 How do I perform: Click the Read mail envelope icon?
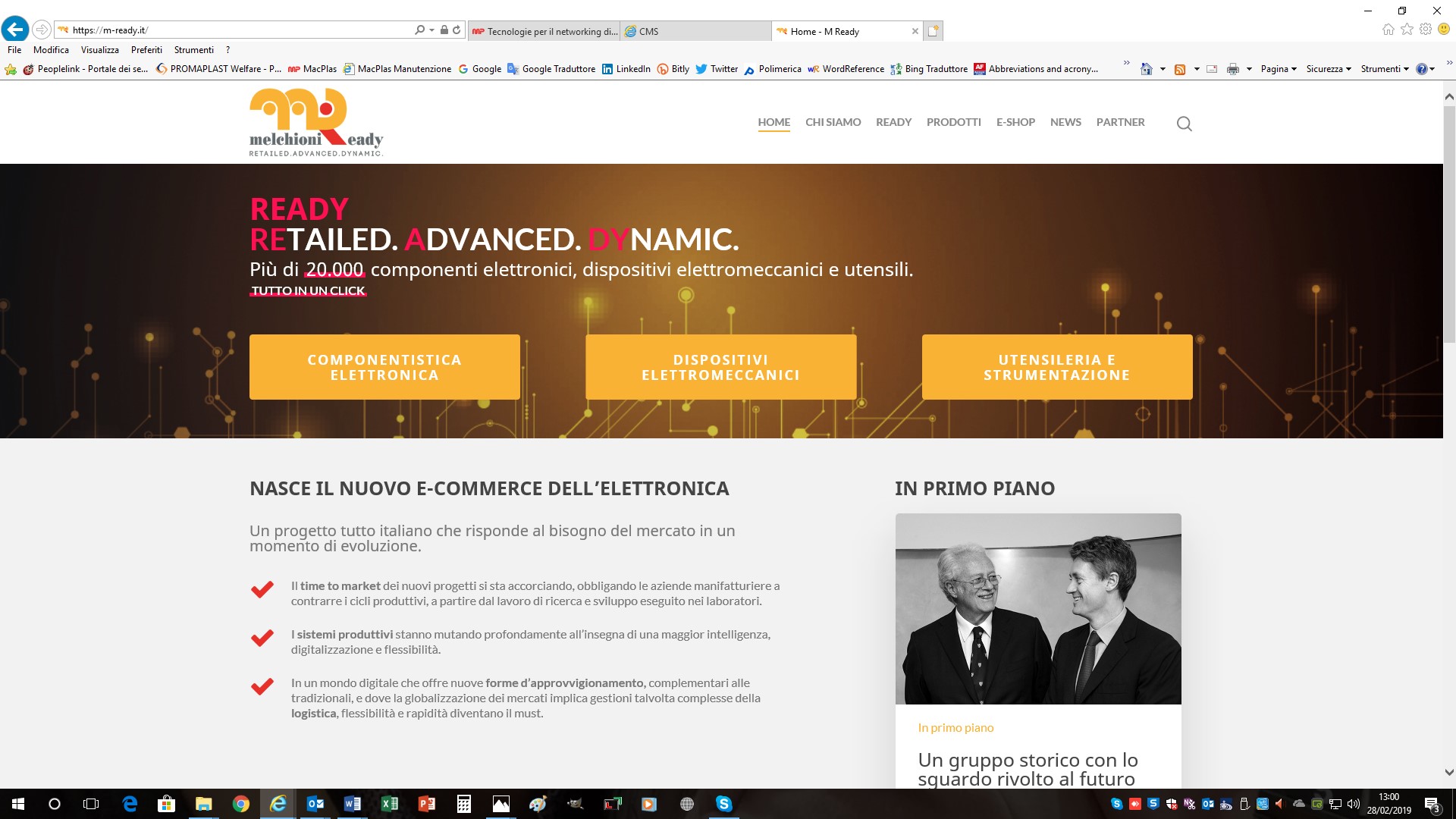1212,69
